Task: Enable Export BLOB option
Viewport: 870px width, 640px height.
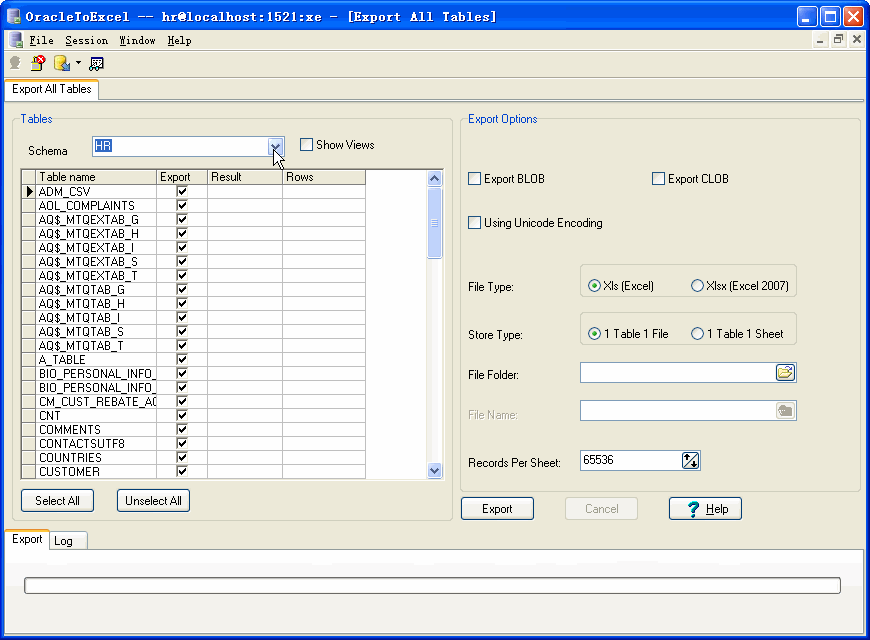Action: click(474, 179)
